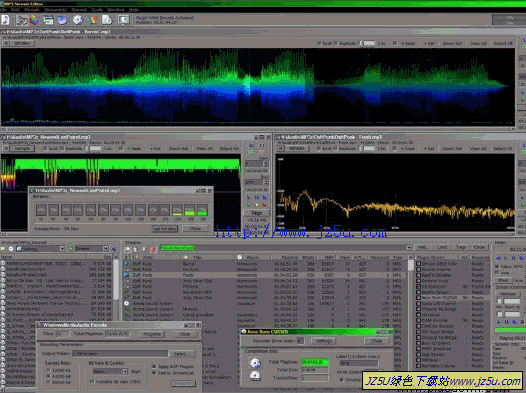The image size is (526, 393).
Task: Toggle Apply DSP Plugins checkbox in encode dialog
Action: tap(154, 367)
